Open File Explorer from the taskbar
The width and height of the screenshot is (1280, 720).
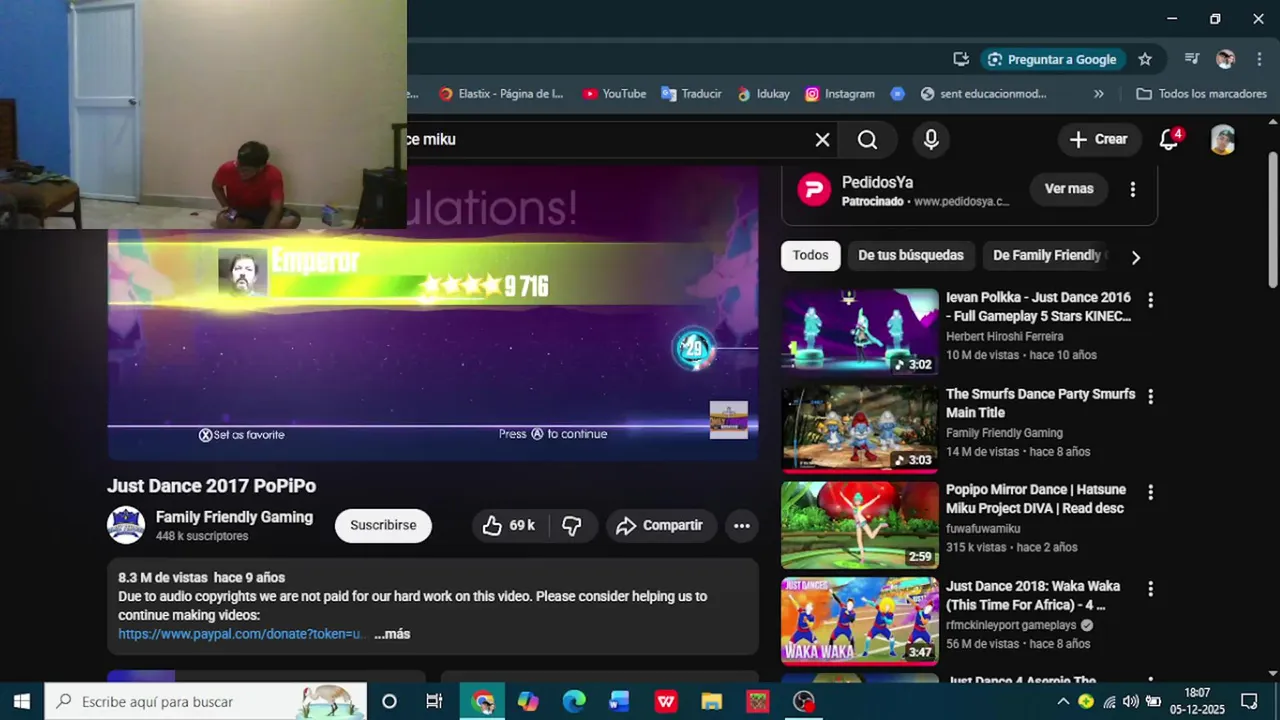click(711, 702)
